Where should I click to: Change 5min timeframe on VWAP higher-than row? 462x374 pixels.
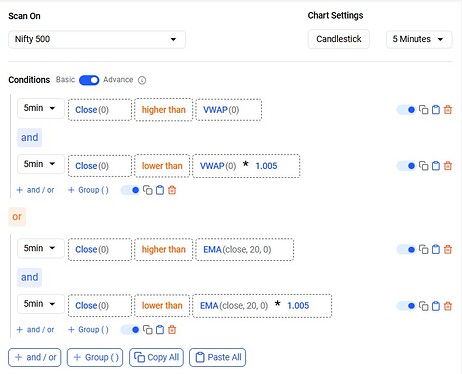[41, 108]
